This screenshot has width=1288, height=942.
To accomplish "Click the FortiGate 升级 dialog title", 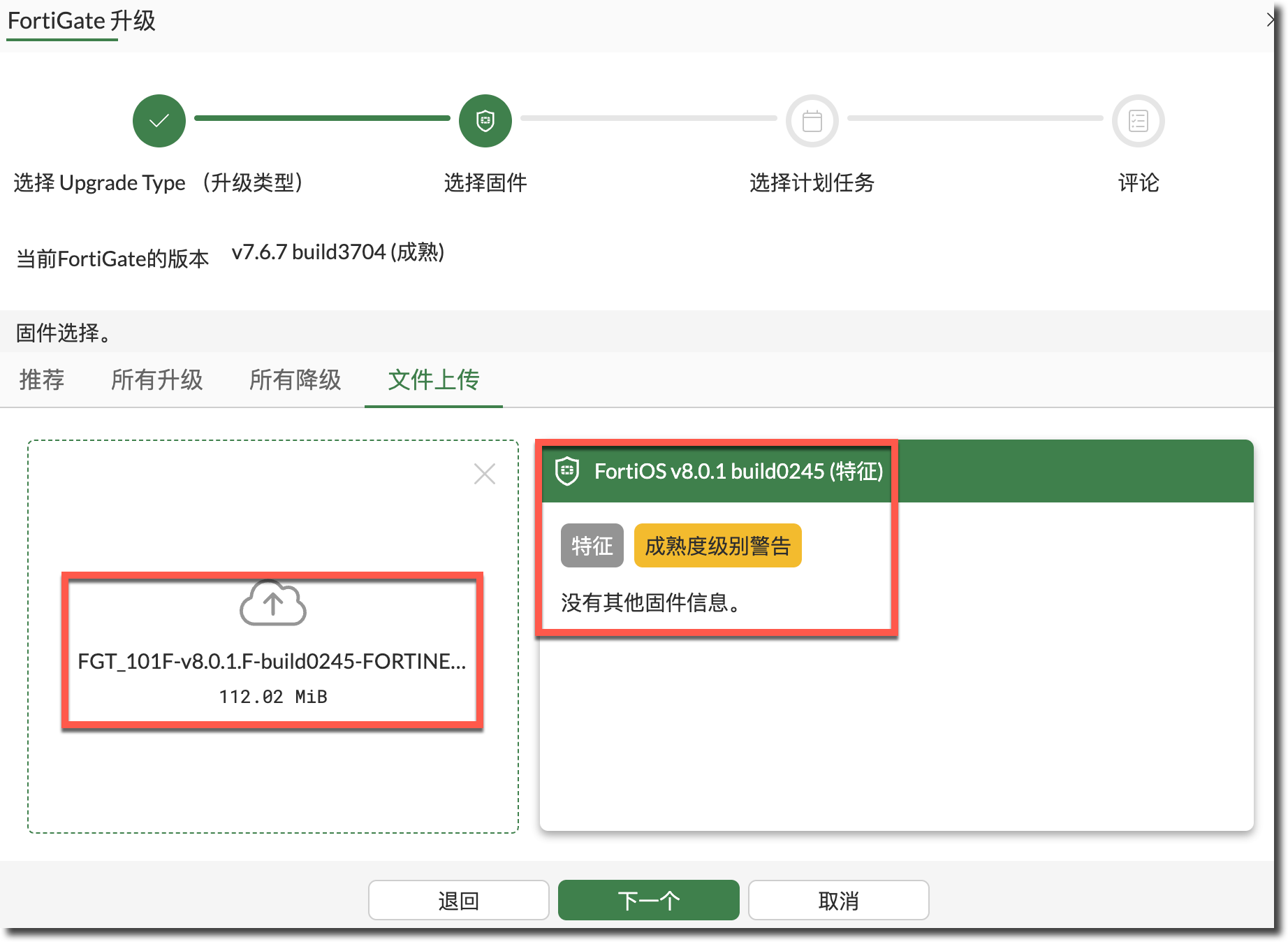I will (x=82, y=21).
